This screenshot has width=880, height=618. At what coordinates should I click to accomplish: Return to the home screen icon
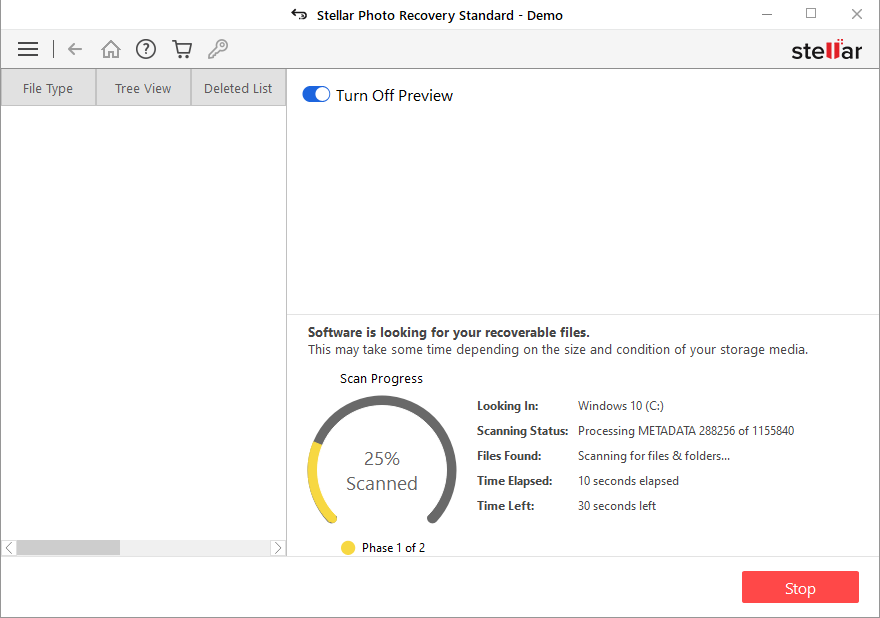pos(111,49)
